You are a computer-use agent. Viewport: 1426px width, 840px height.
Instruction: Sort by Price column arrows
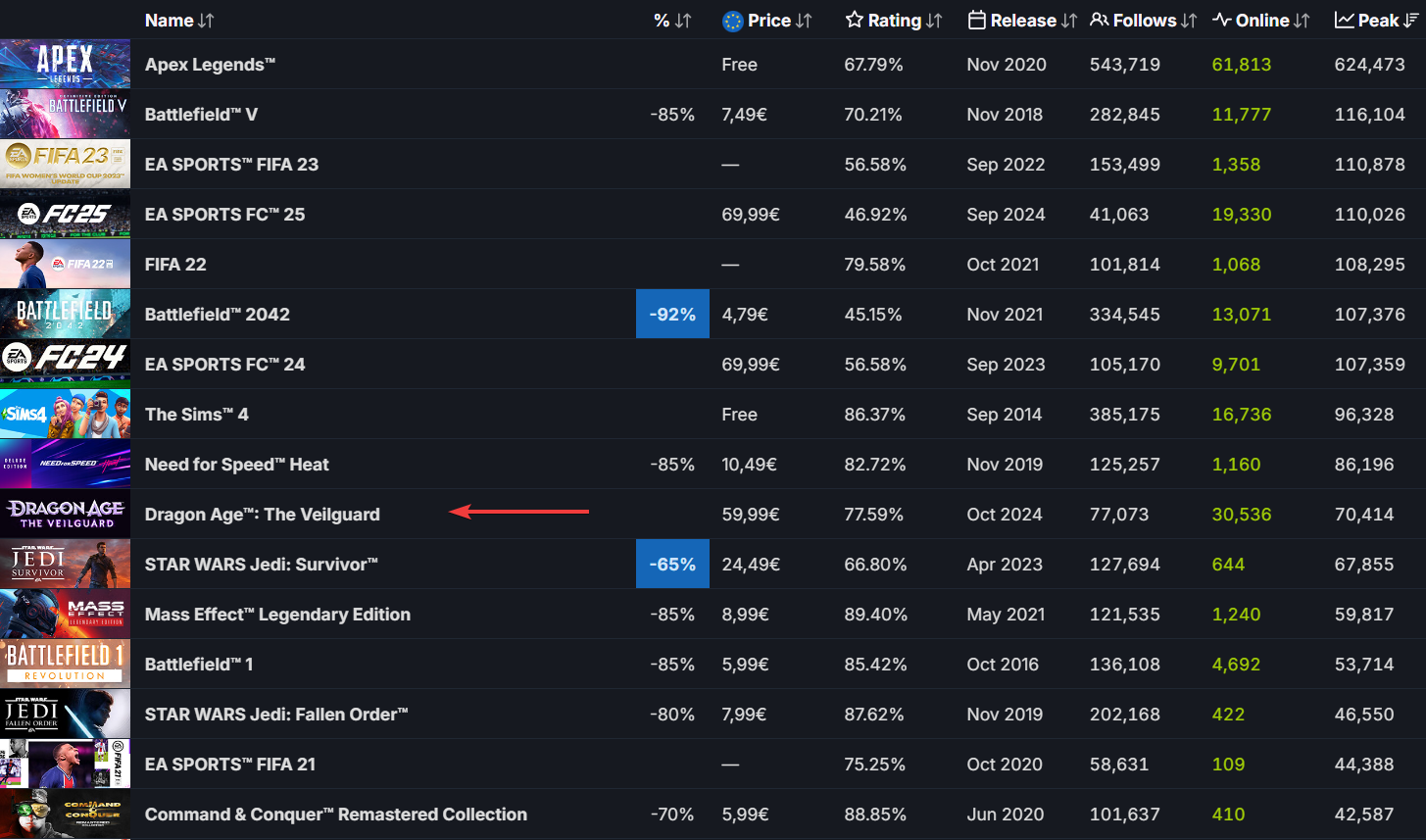coord(804,21)
